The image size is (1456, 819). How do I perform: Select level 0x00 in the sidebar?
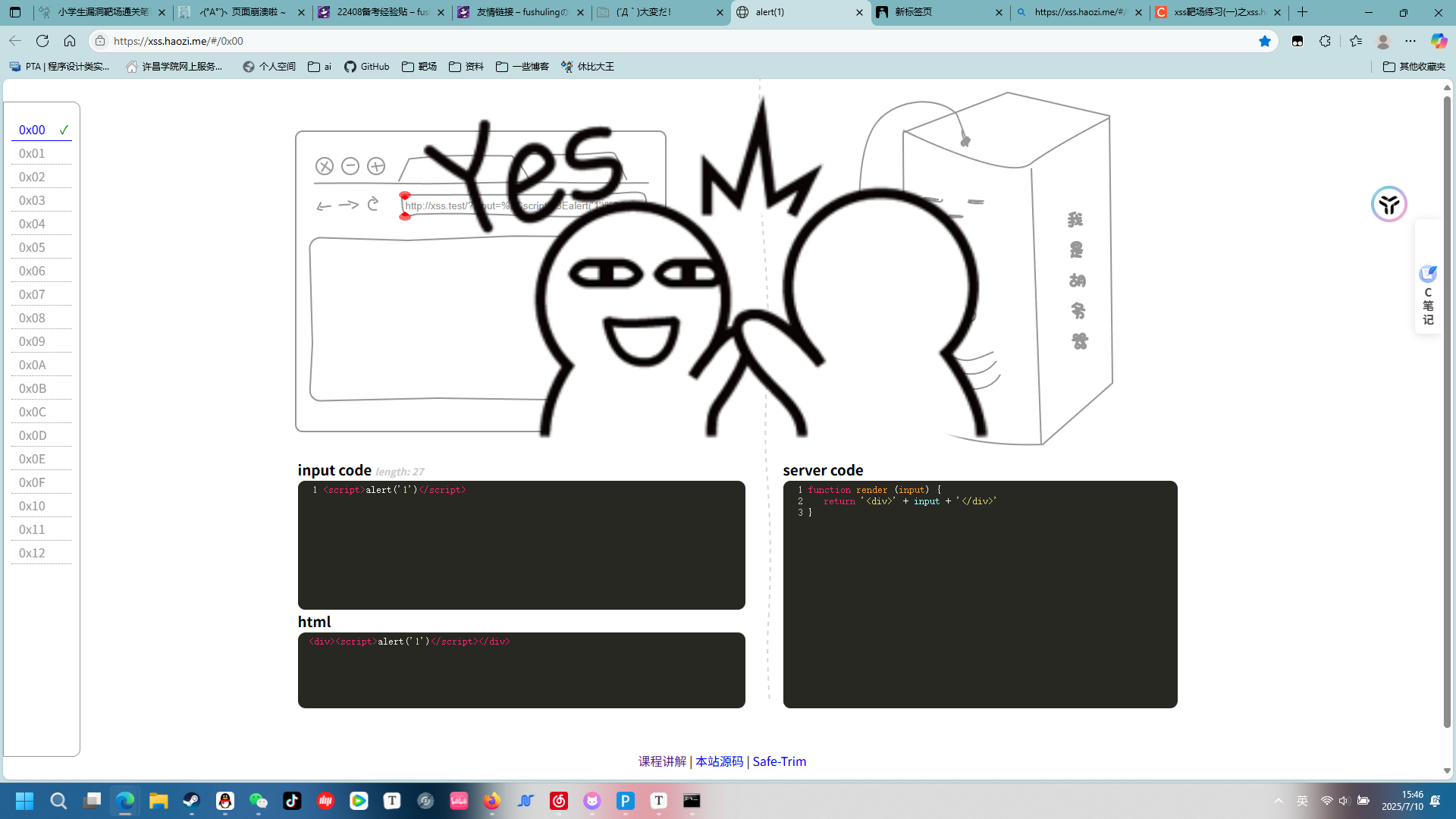coord(42,130)
